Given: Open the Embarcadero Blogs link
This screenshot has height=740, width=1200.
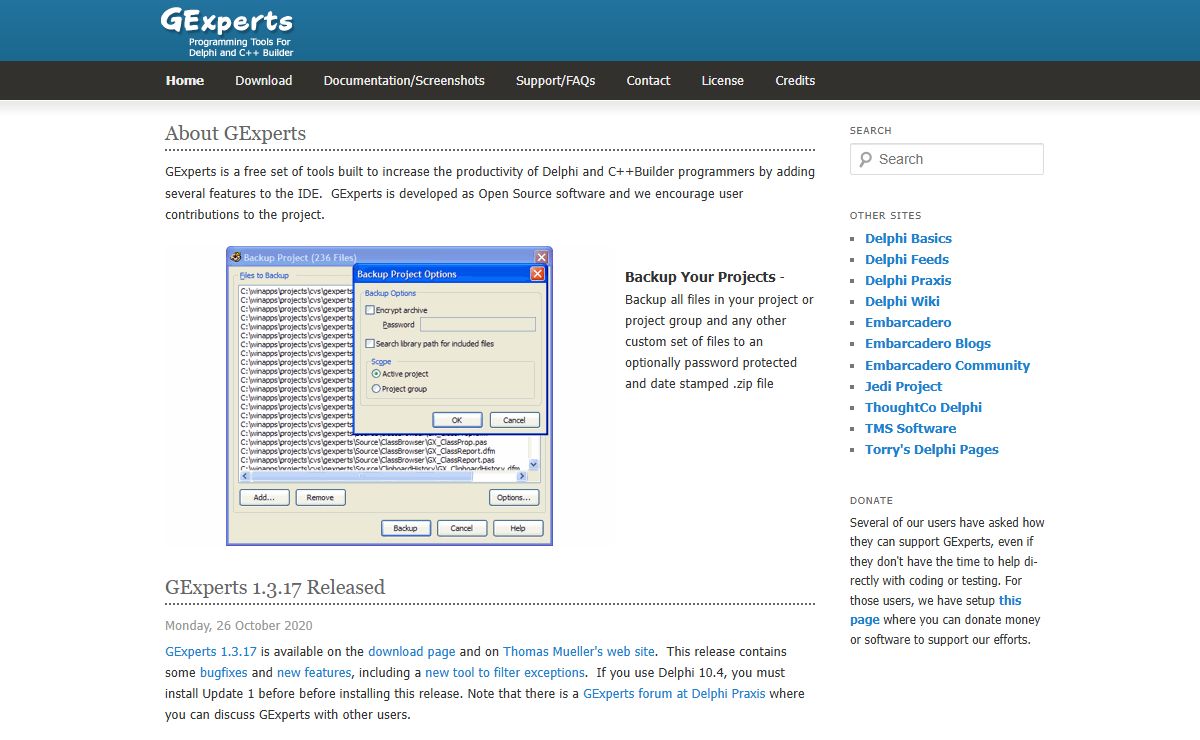Looking at the screenshot, I should pyautogui.click(x=928, y=343).
